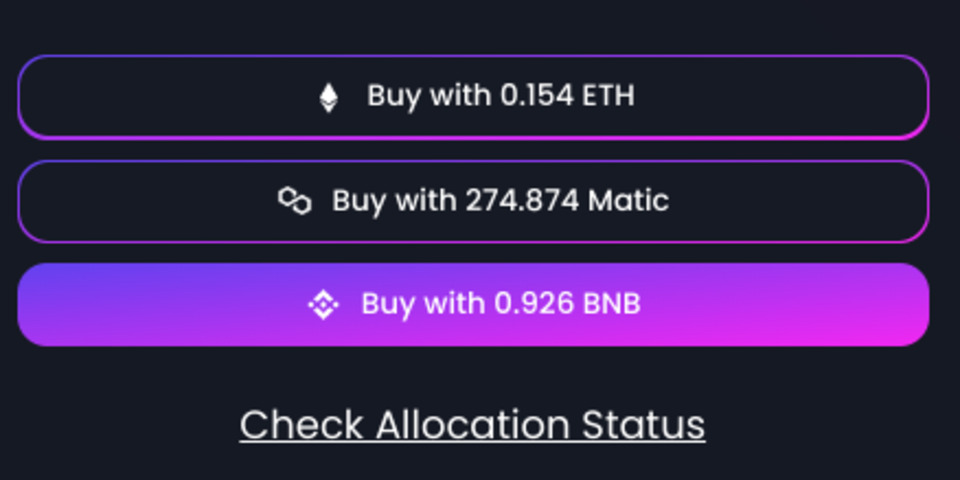Click the word Status in the underlined link

643,424
